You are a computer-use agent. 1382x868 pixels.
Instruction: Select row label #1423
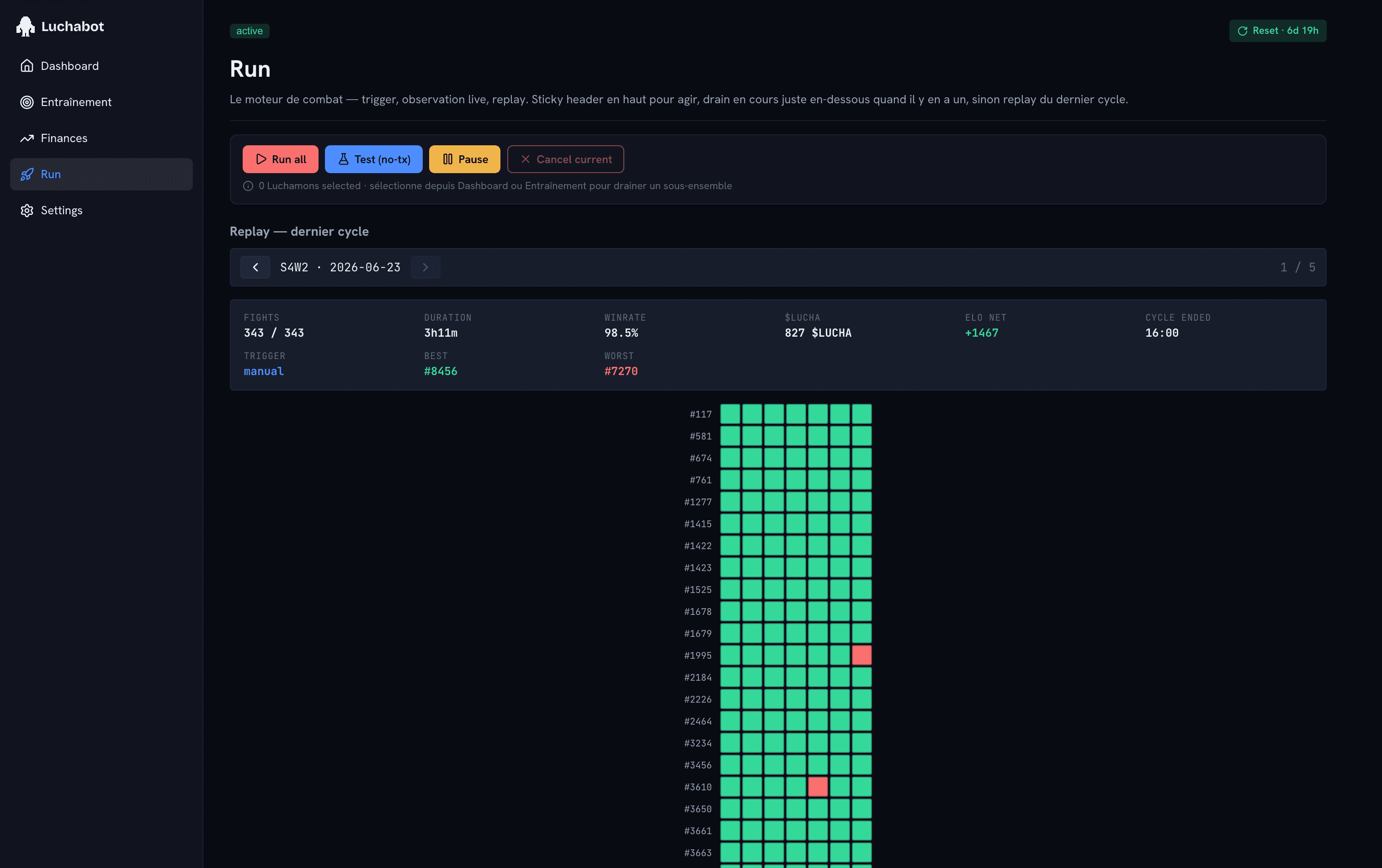[x=698, y=568]
